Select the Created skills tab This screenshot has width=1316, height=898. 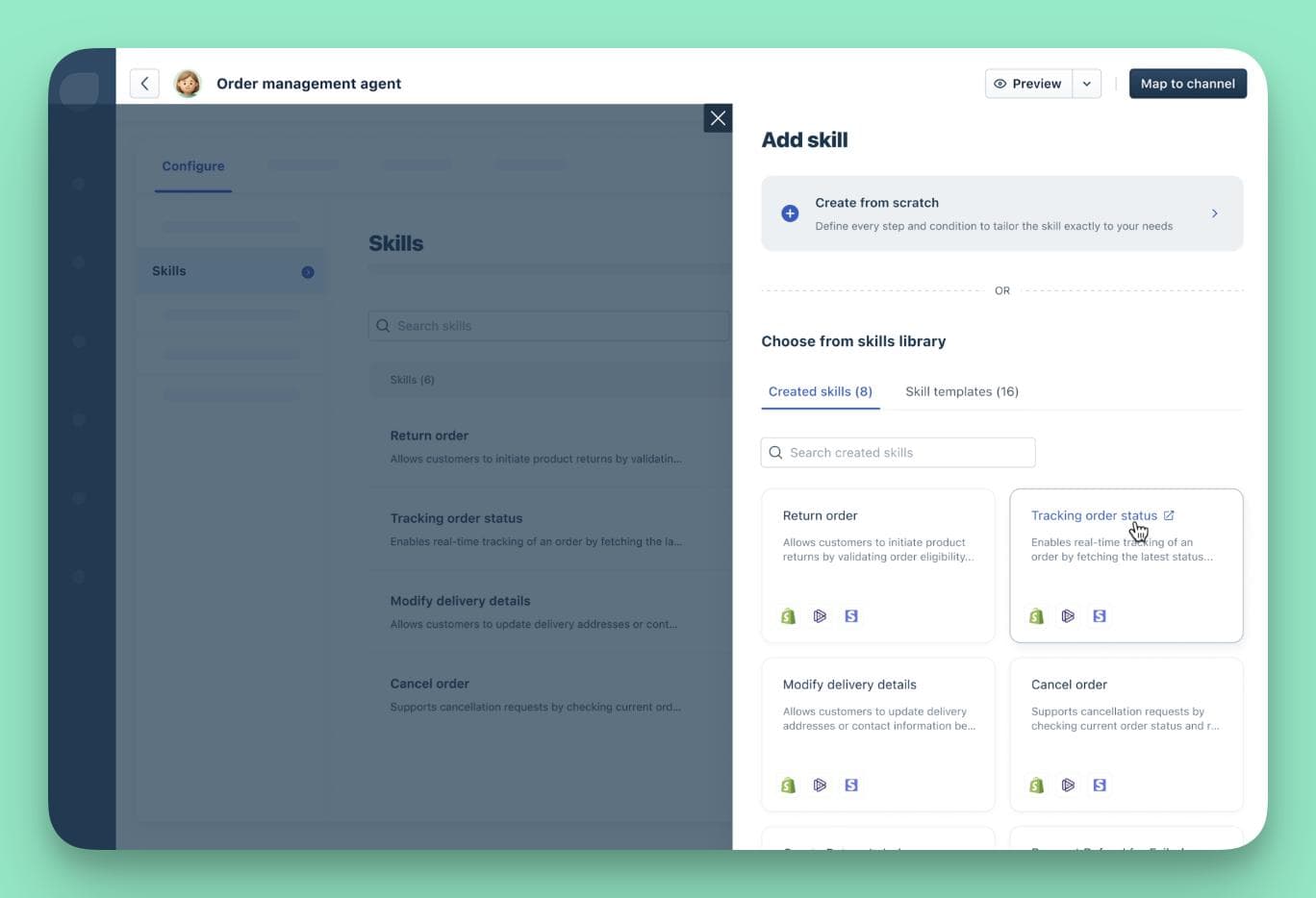click(x=820, y=391)
